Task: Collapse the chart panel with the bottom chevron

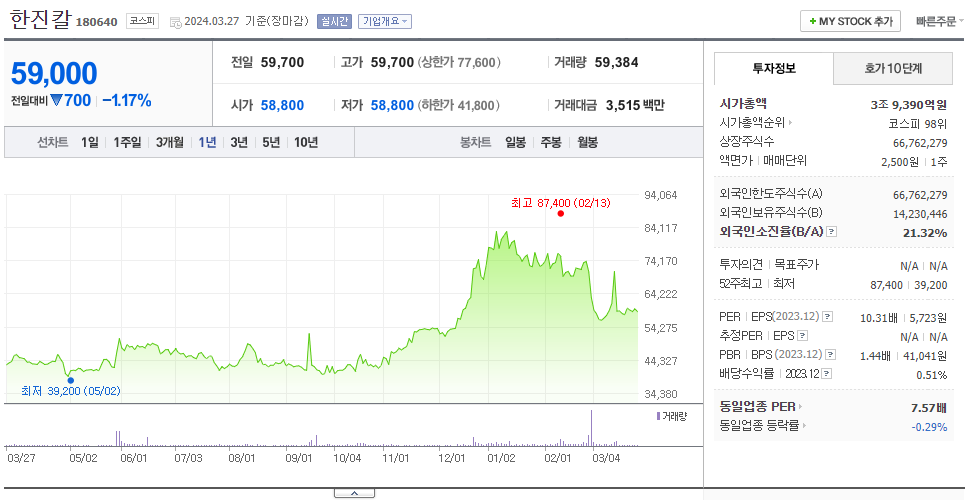Action: (354, 493)
